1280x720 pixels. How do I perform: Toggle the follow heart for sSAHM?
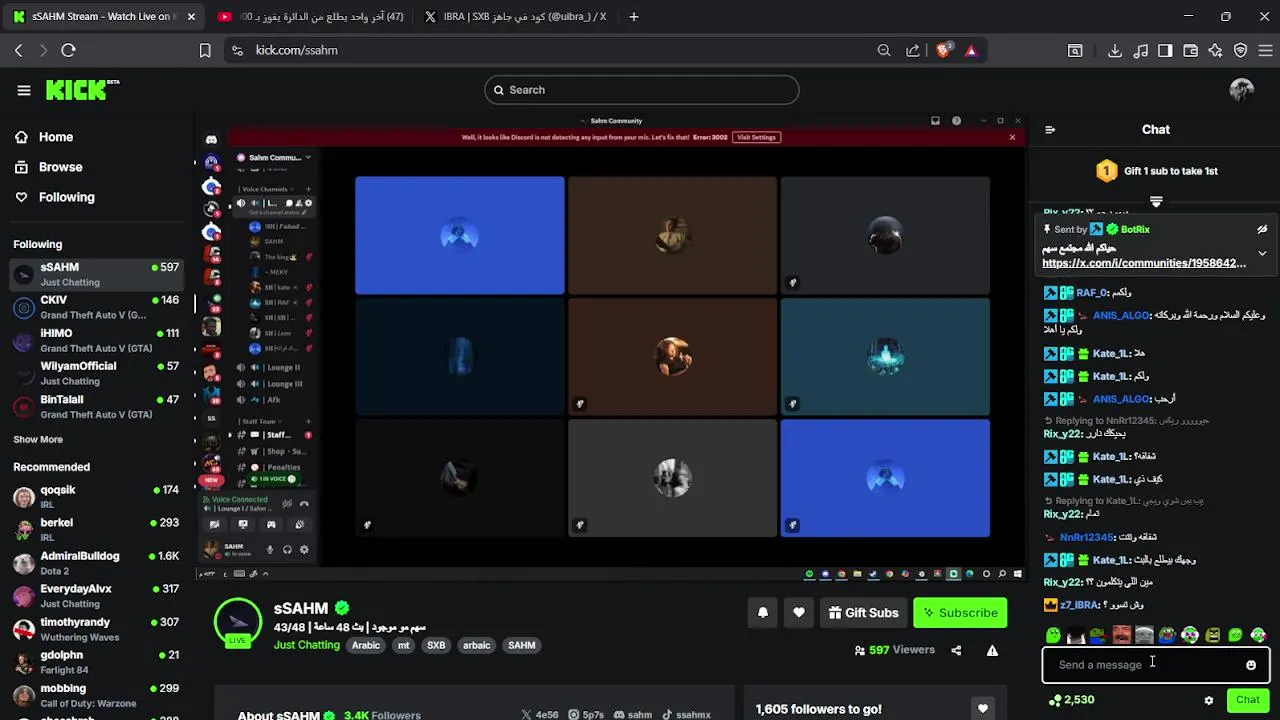pyautogui.click(x=798, y=613)
